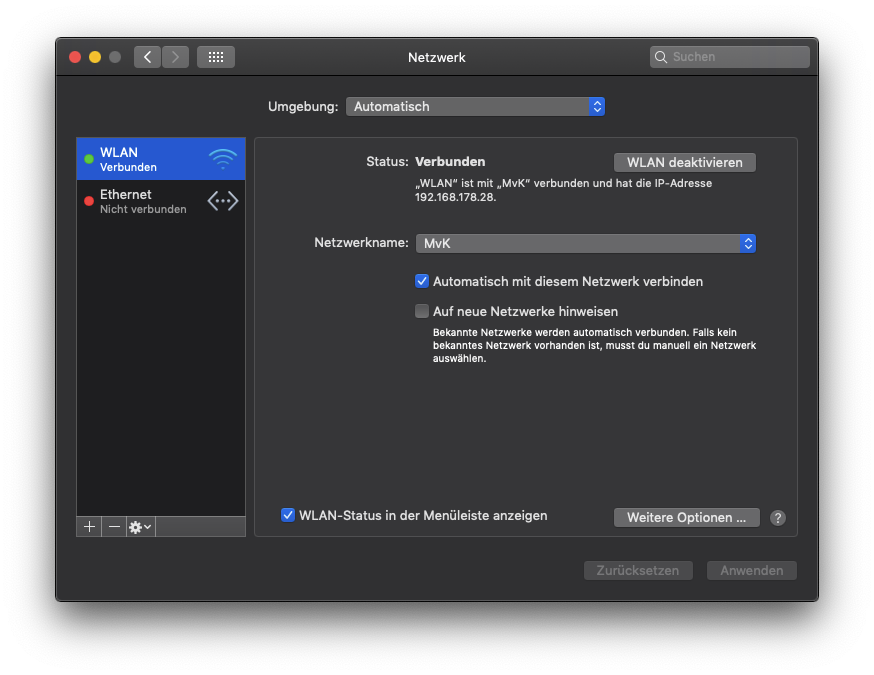
Task: Click the Anwenden button
Action: click(751, 570)
